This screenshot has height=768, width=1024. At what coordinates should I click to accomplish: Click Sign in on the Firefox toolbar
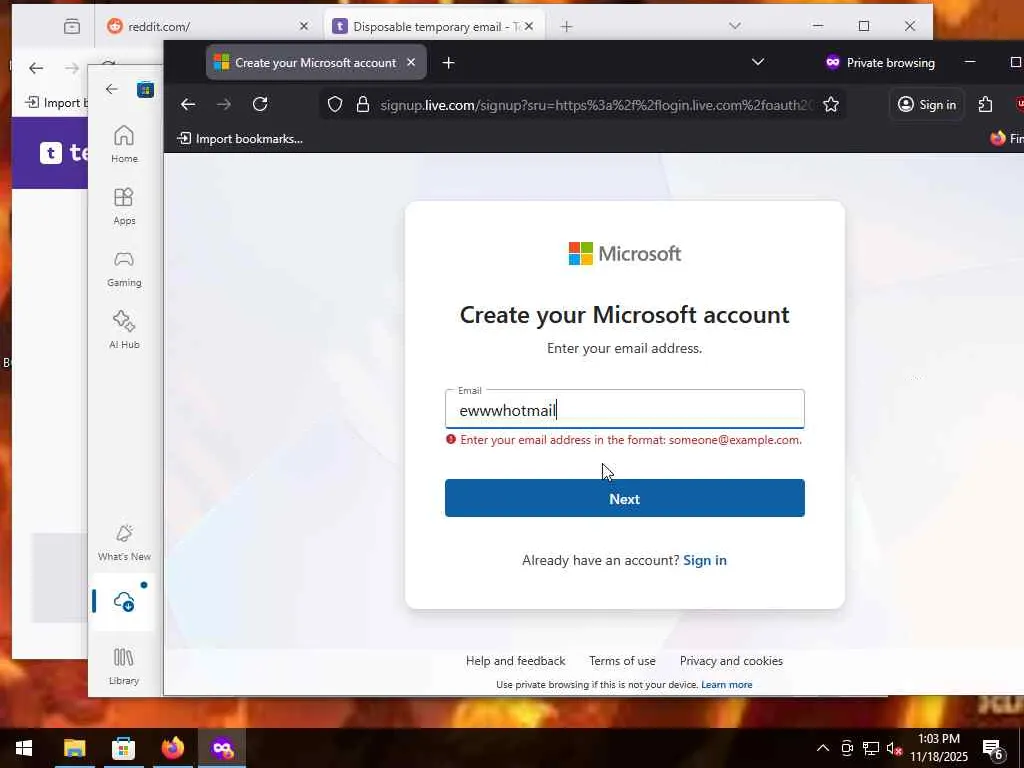[927, 104]
